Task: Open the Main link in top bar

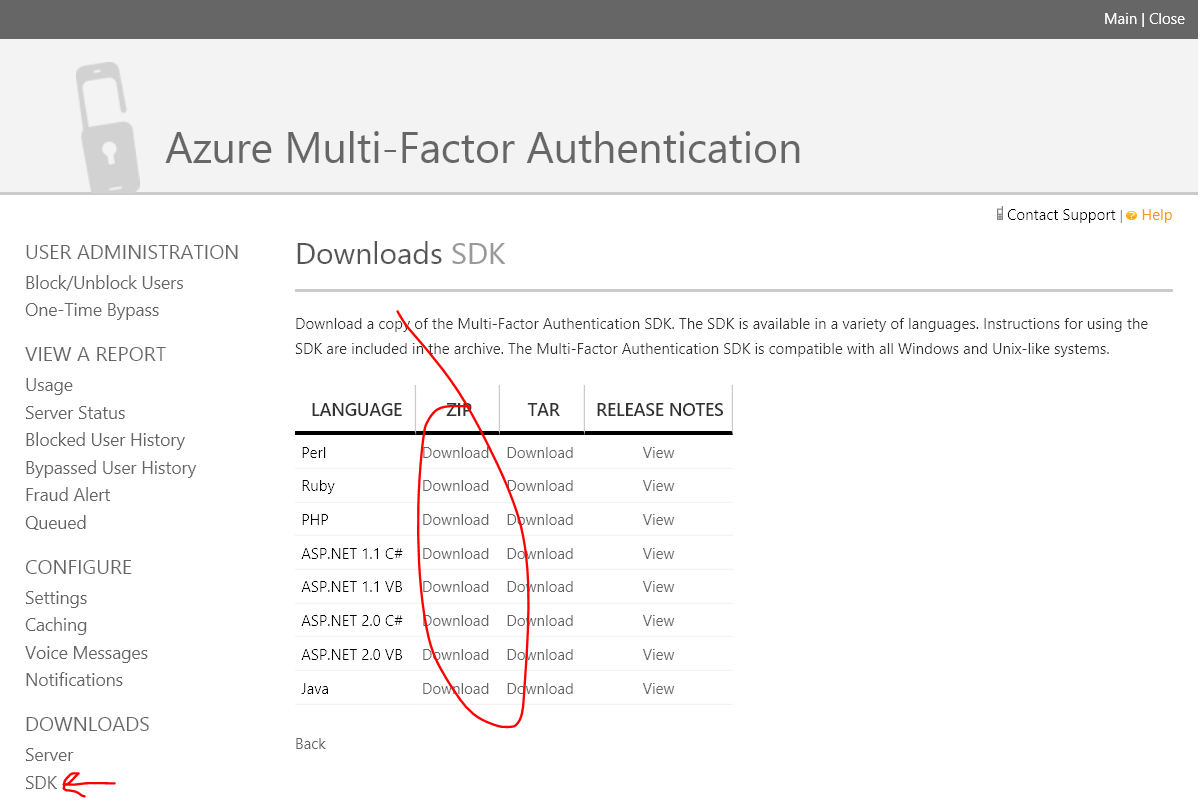Action: (x=1120, y=19)
